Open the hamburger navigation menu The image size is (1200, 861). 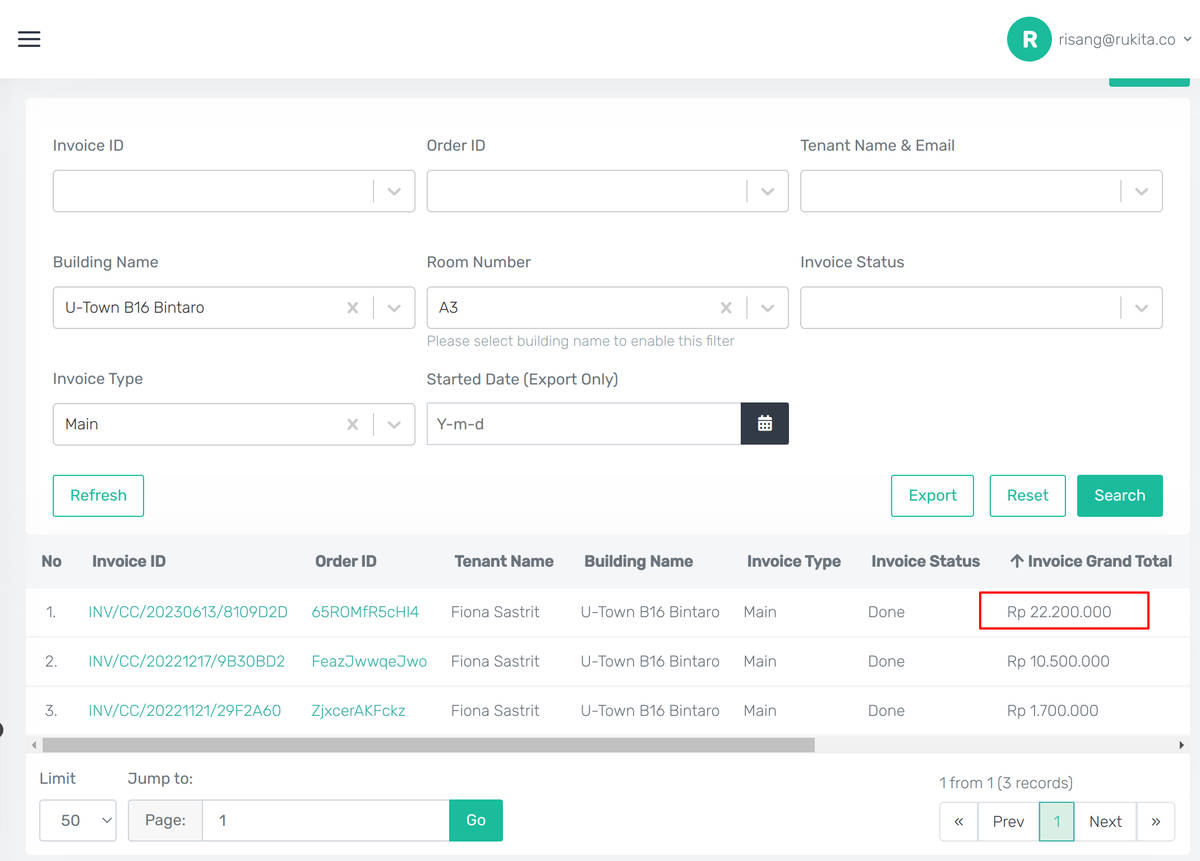(x=29, y=39)
